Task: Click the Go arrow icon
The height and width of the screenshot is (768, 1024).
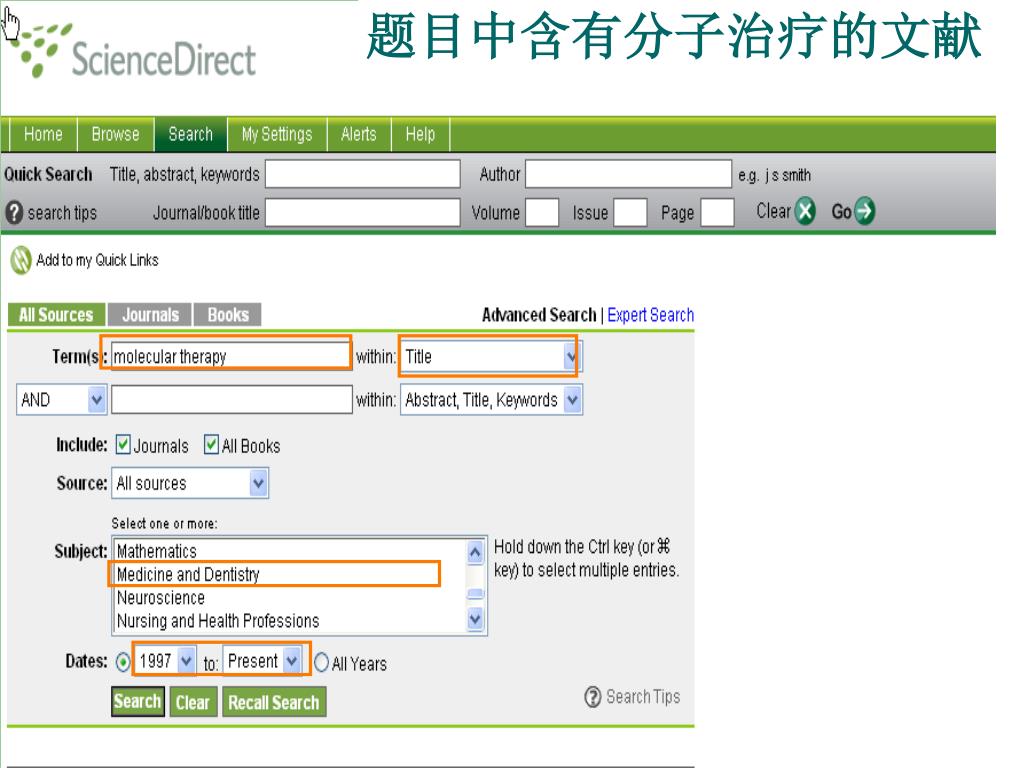Action: click(x=864, y=211)
